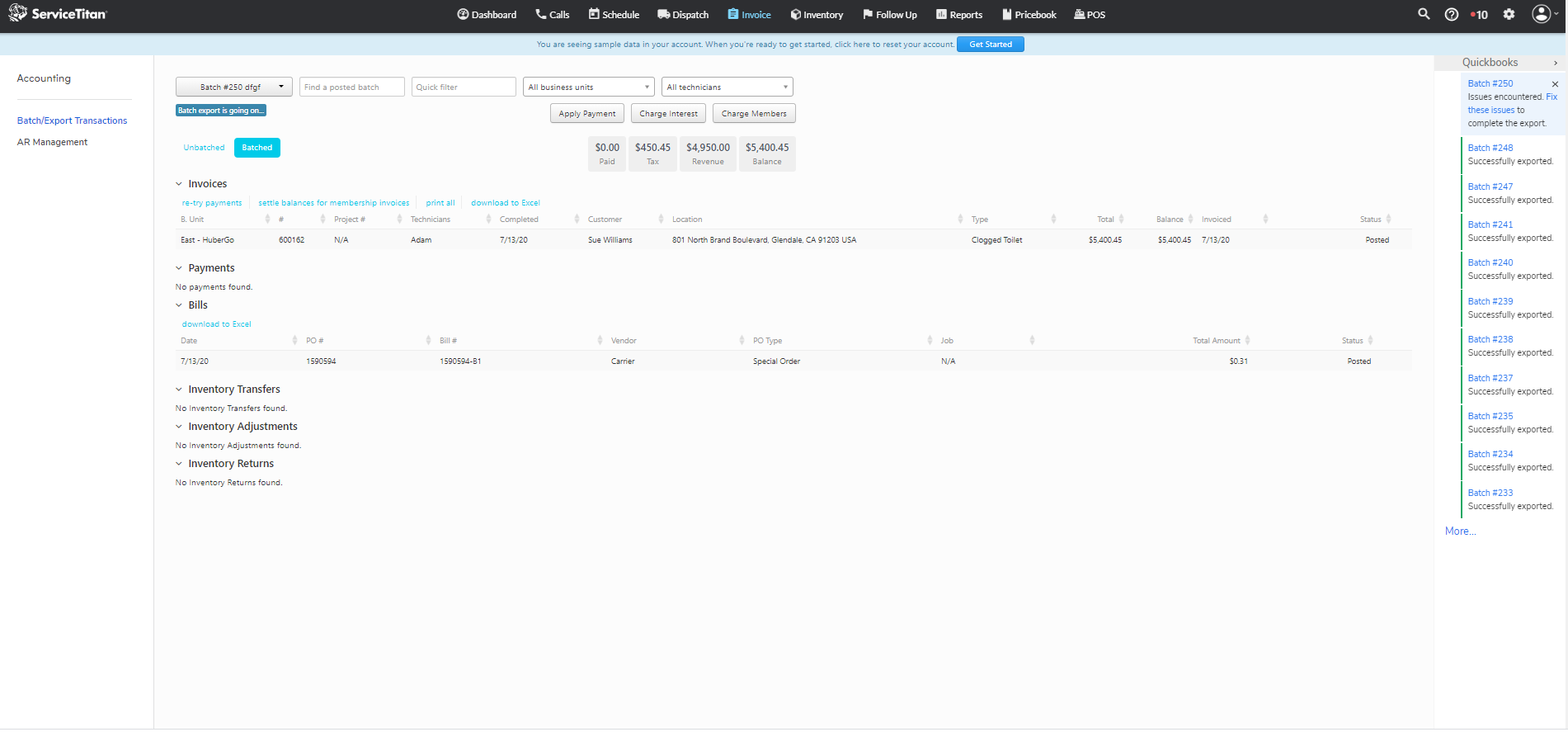Sort invoices by Completed column

click(x=577, y=220)
